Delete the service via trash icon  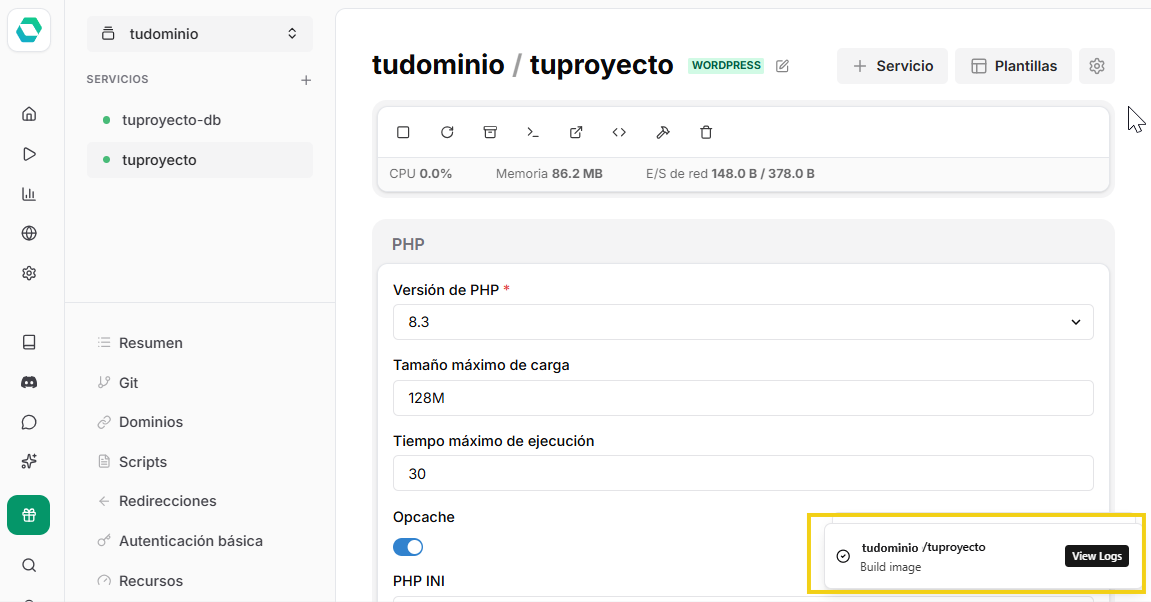coord(706,132)
